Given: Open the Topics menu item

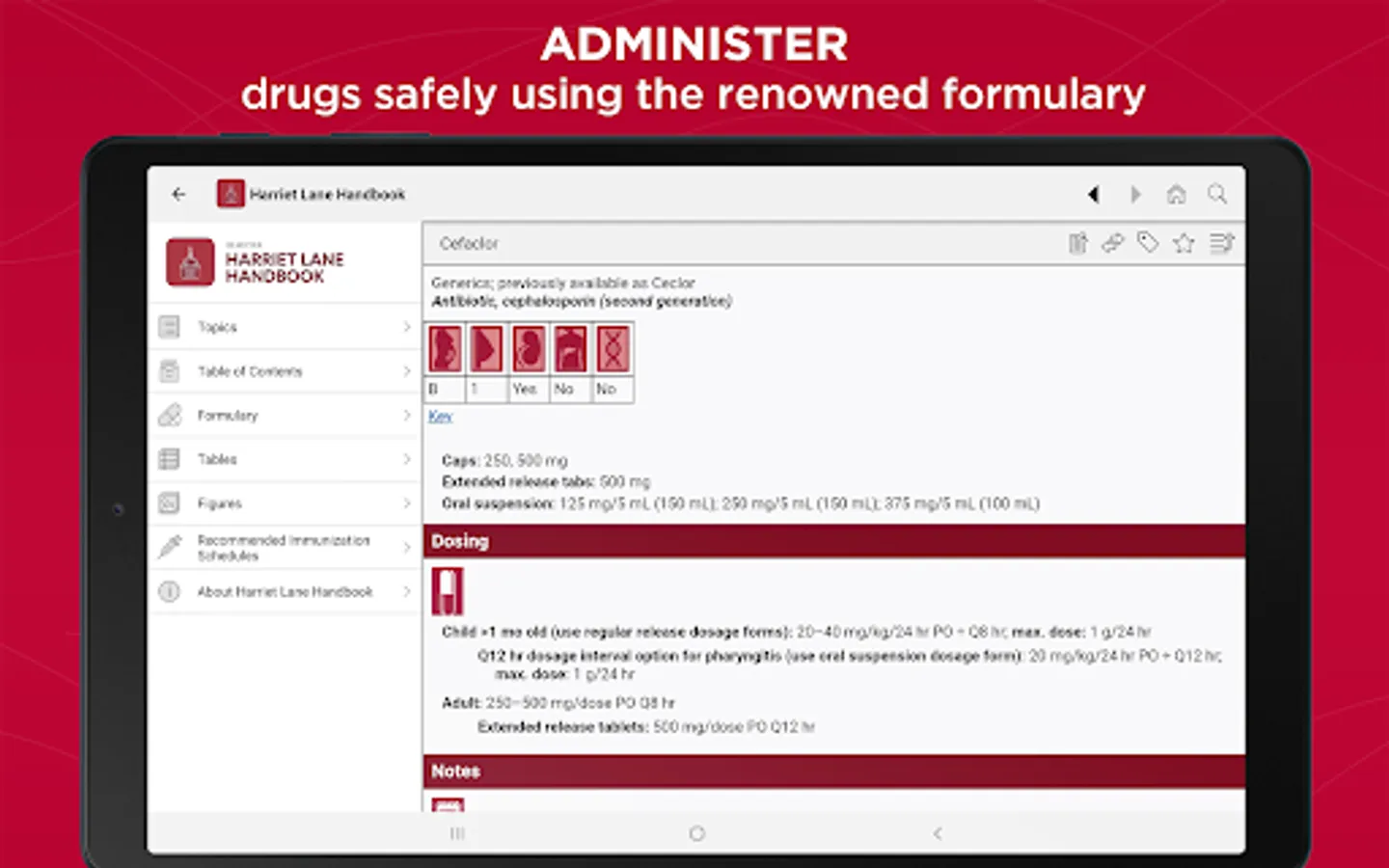Looking at the screenshot, I should (285, 327).
